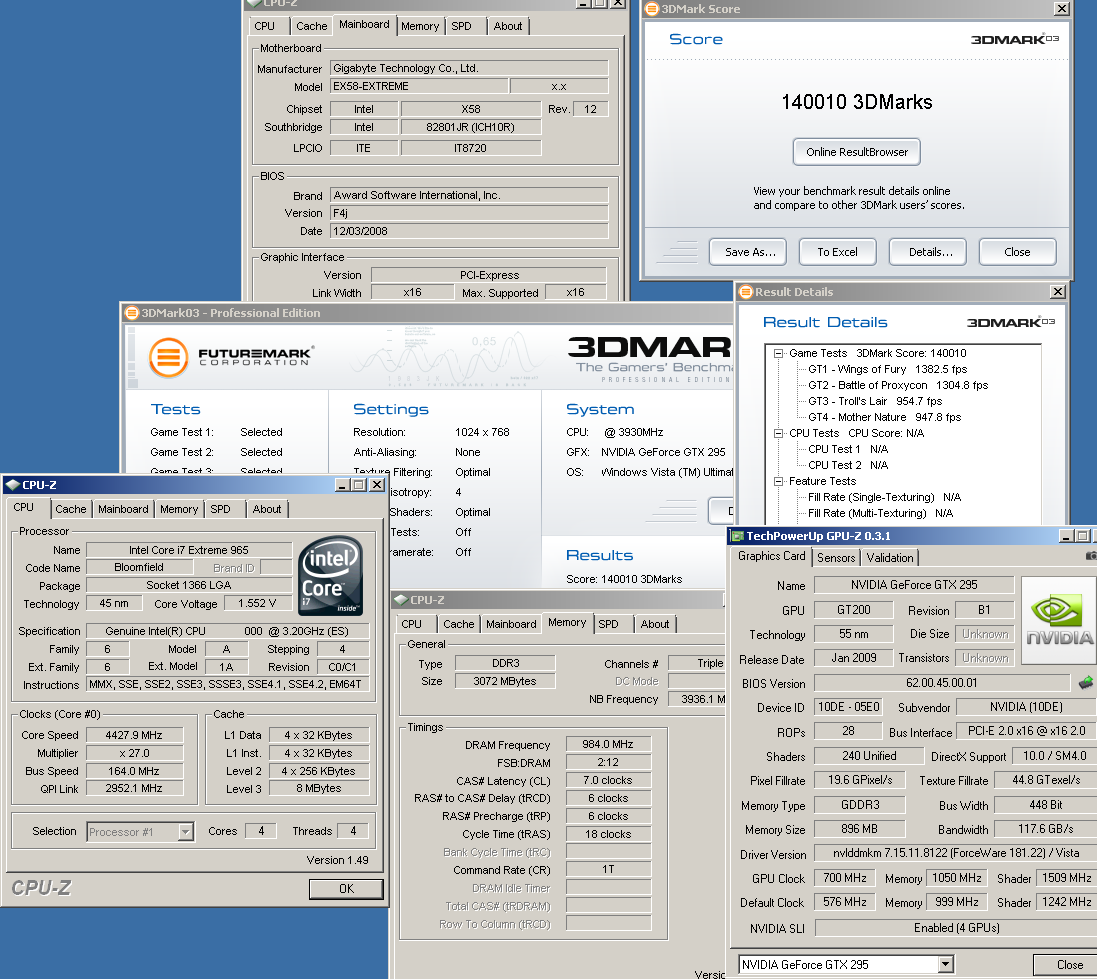
Task: Click BIOS Date 12/03/2008 field
Action: click(x=469, y=231)
